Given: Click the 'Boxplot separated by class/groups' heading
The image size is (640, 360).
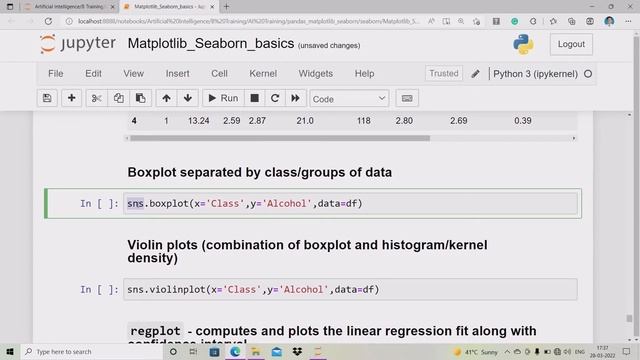Looking at the screenshot, I should pos(260,172).
